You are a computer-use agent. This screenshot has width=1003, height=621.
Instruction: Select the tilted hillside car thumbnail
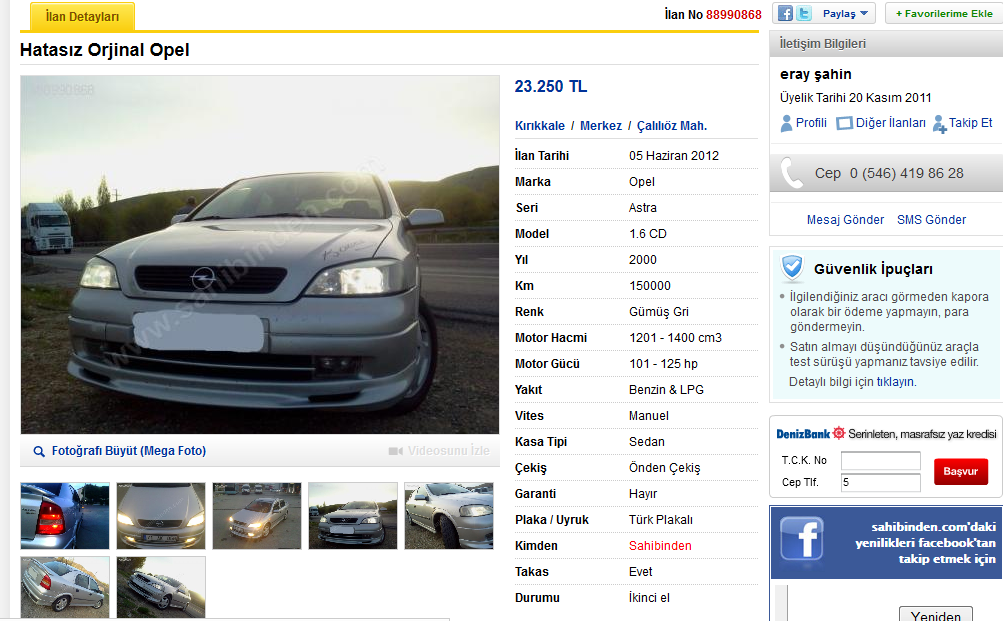coord(161,587)
